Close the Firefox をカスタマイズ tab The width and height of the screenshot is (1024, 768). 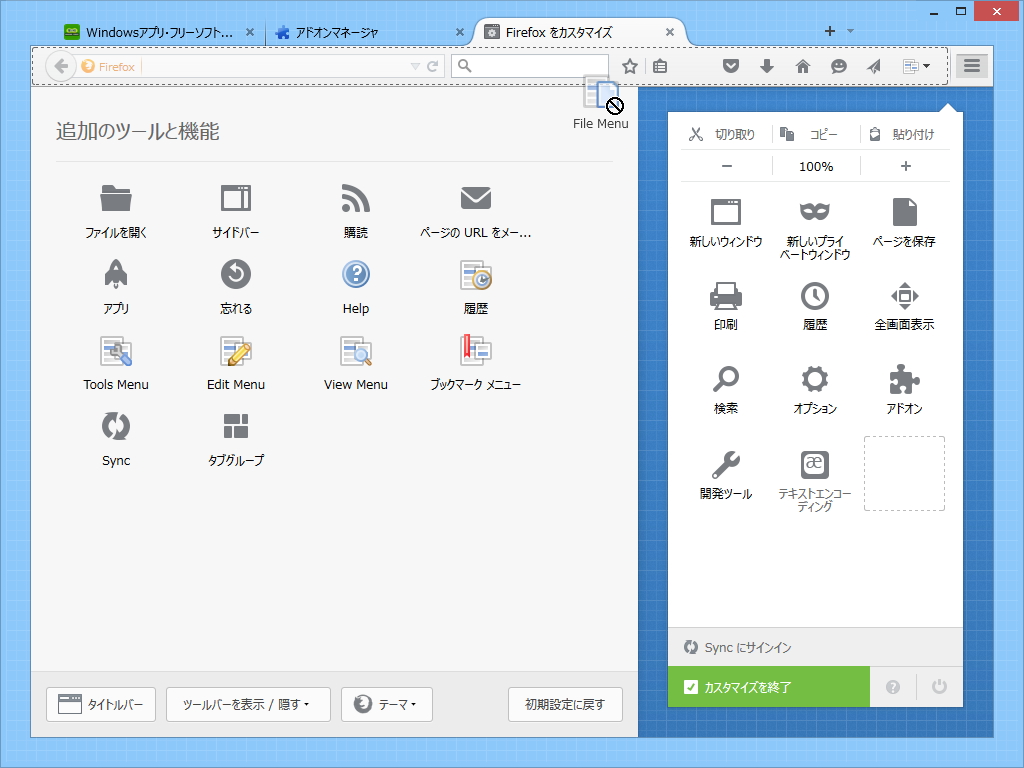[669, 32]
